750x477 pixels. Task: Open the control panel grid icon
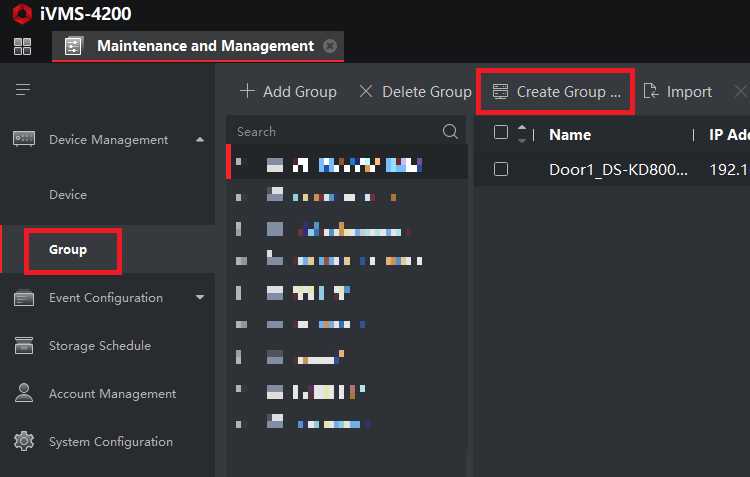pos(22,46)
